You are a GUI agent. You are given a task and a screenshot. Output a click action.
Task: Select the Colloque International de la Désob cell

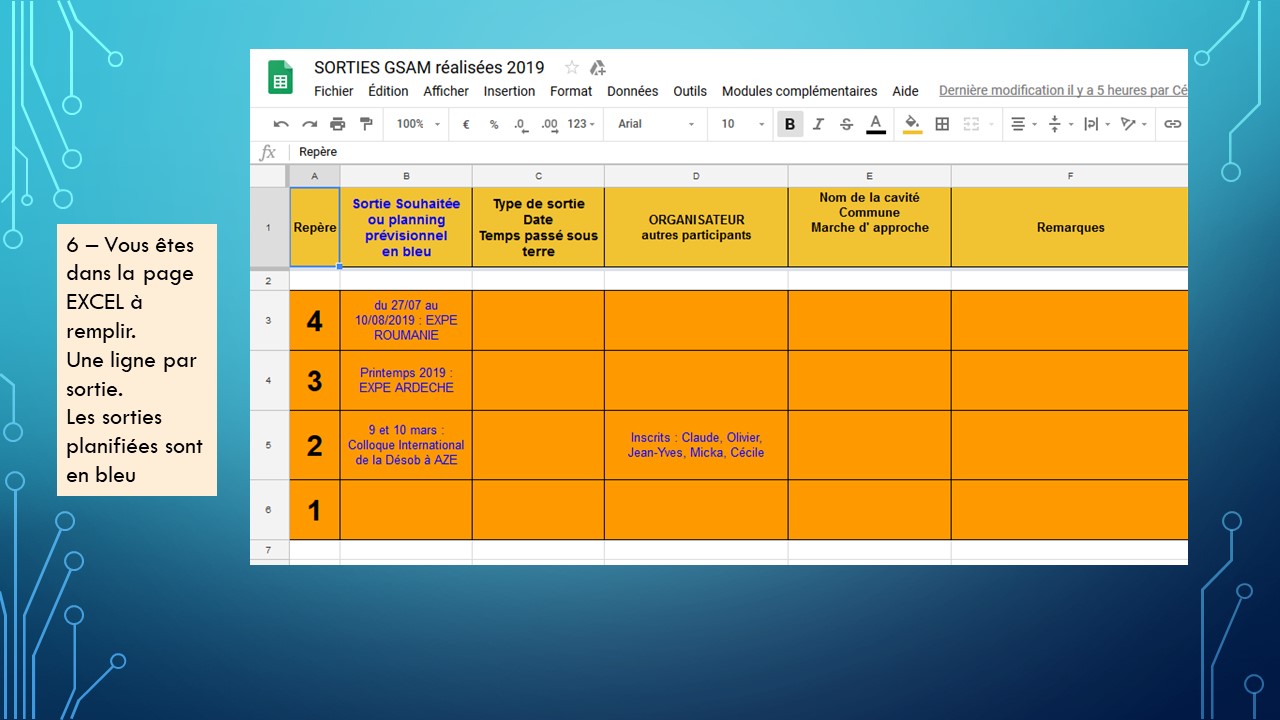click(x=406, y=445)
